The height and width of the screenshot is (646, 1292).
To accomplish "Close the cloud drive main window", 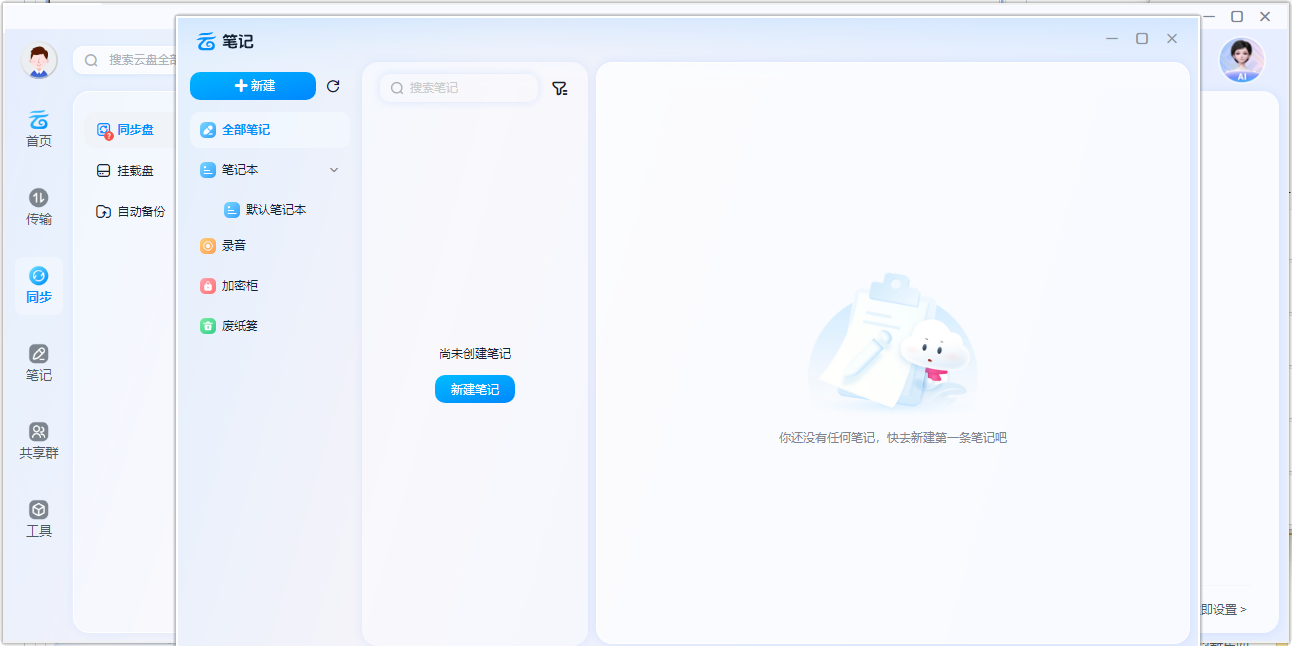I will pos(1265,16).
